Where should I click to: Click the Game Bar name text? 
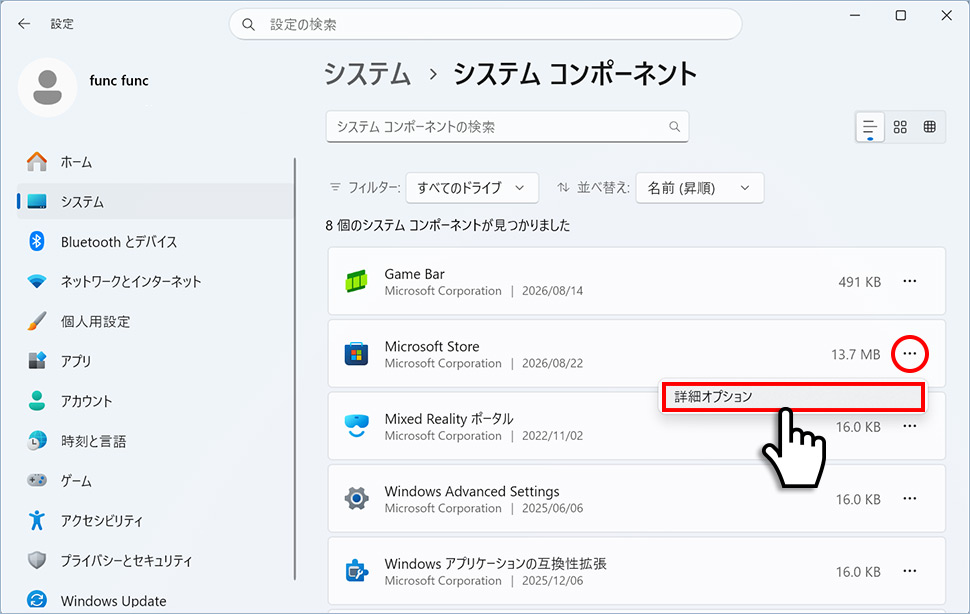click(x=414, y=274)
